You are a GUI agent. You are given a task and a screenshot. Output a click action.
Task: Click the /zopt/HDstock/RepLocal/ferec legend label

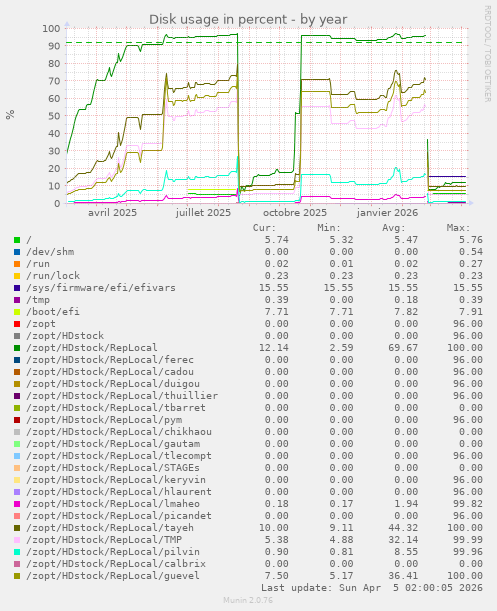pos(110,360)
